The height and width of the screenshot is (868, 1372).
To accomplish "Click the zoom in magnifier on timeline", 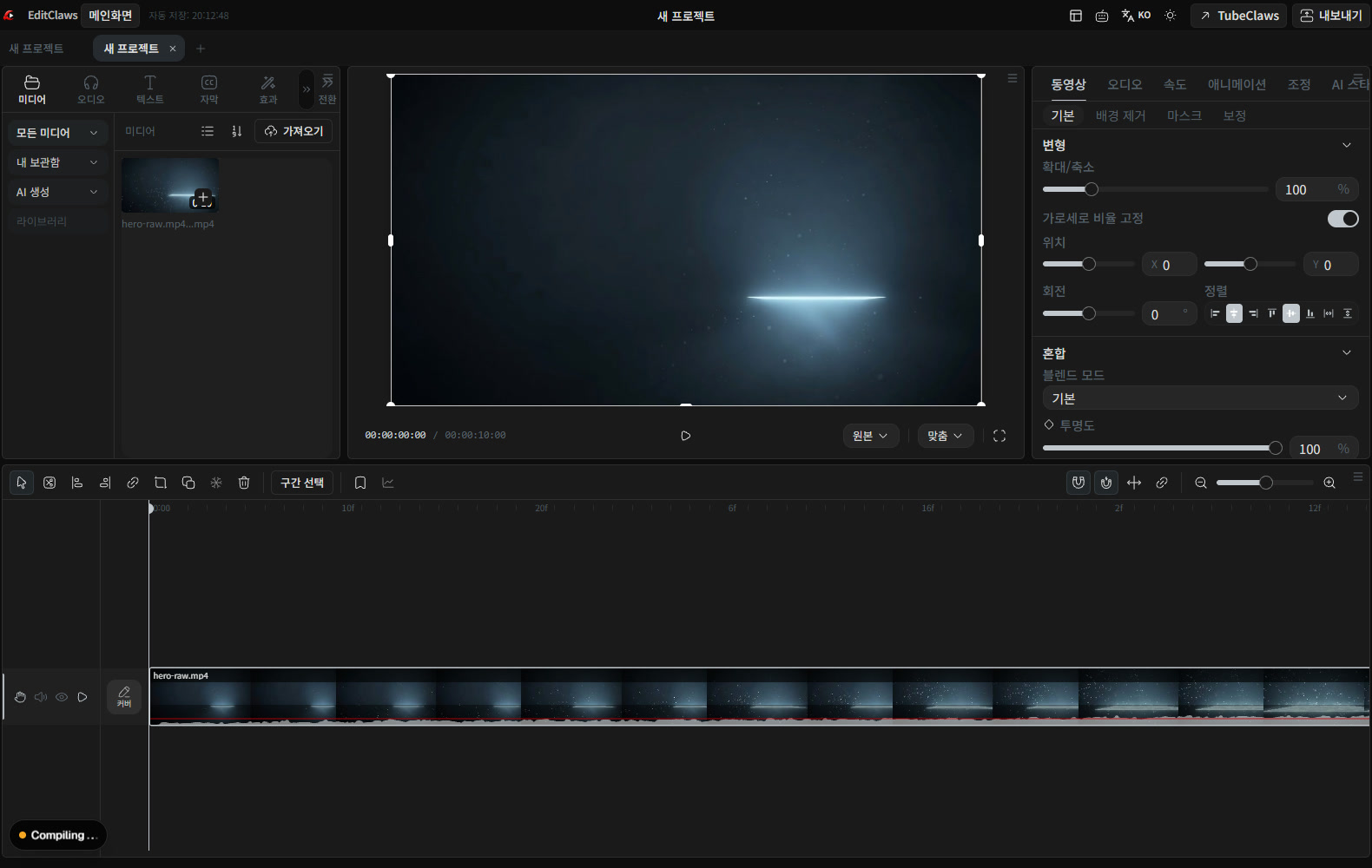I will click(x=1329, y=483).
